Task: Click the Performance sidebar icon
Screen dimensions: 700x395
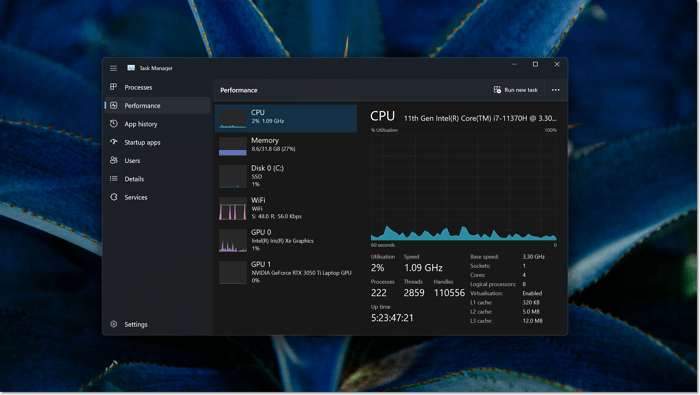Action: pyautogui.click(x=114, y=105)
